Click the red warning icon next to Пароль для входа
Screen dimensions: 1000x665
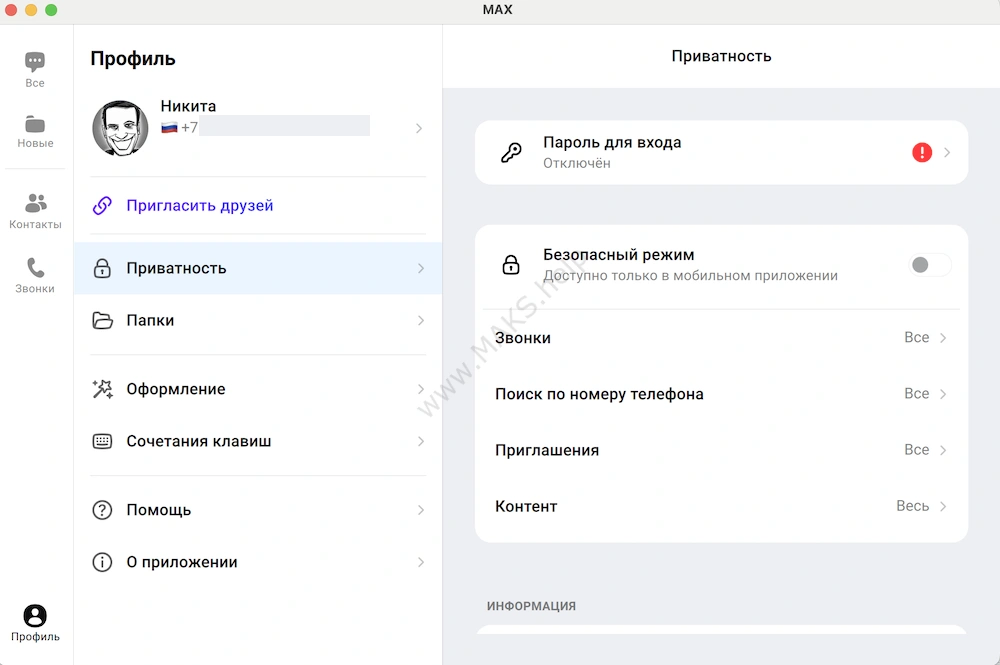921,152
